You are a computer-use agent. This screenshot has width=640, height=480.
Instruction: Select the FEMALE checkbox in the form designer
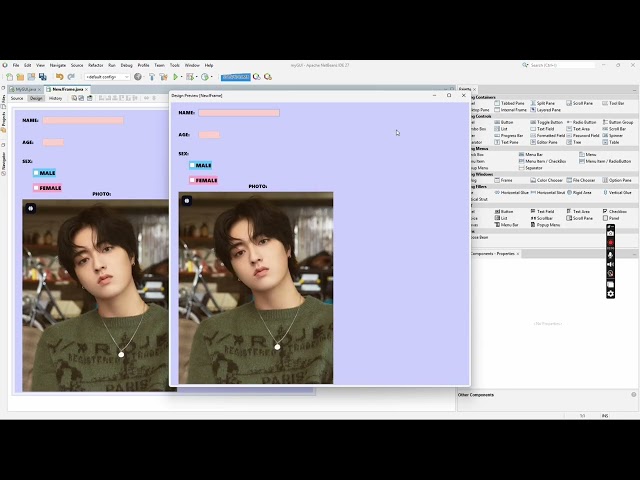pyautogui.click(x=47, y=188)
